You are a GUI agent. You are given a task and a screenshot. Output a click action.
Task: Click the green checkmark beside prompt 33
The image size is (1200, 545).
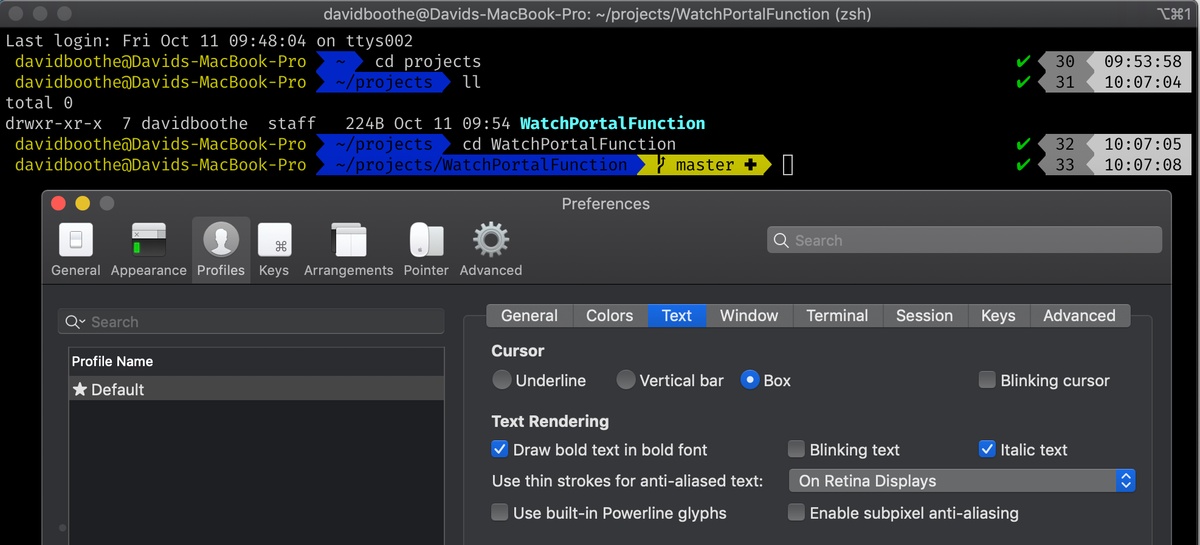[x=1023, y=165]
